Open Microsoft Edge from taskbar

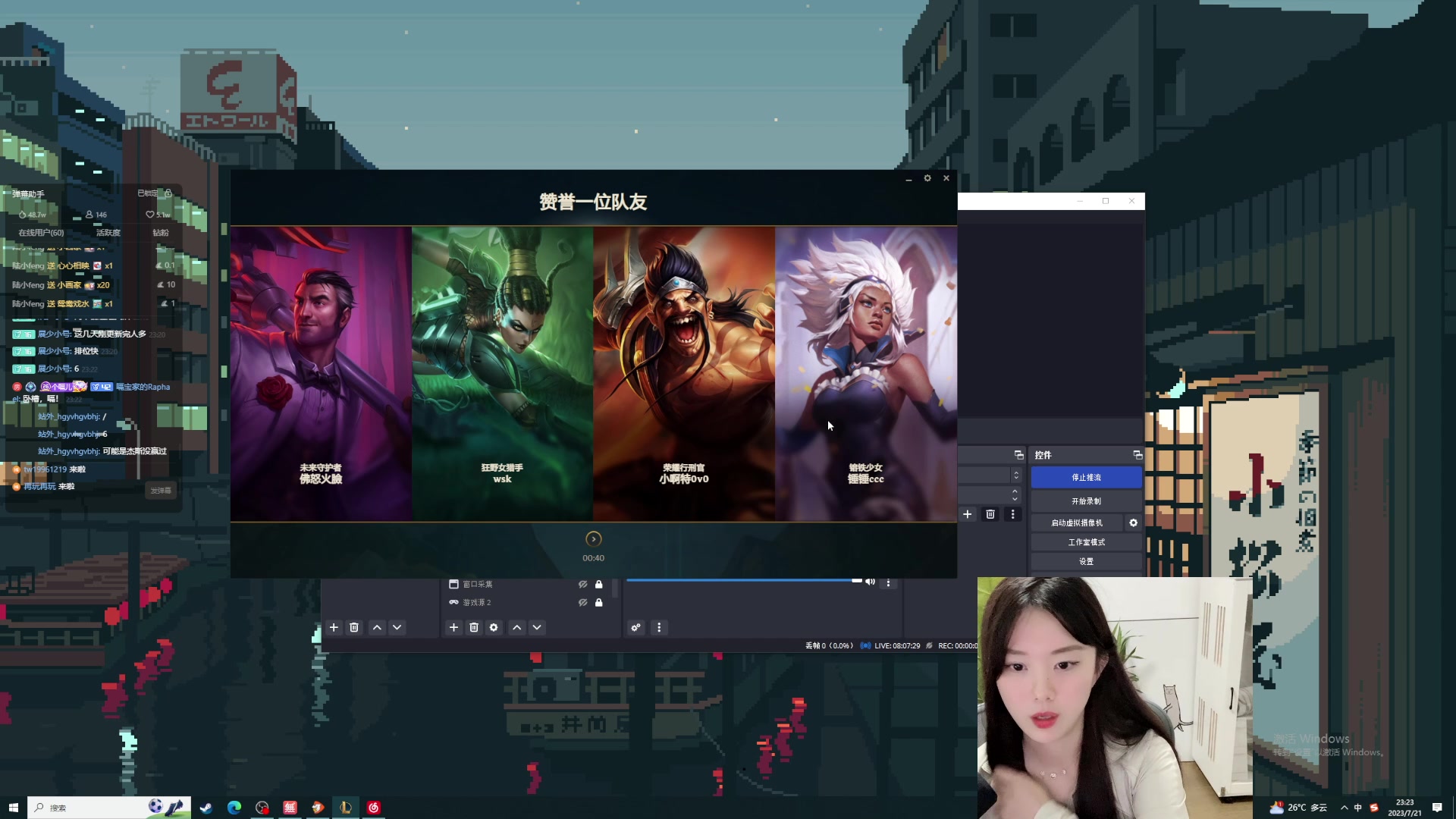[x=234, y=808]
